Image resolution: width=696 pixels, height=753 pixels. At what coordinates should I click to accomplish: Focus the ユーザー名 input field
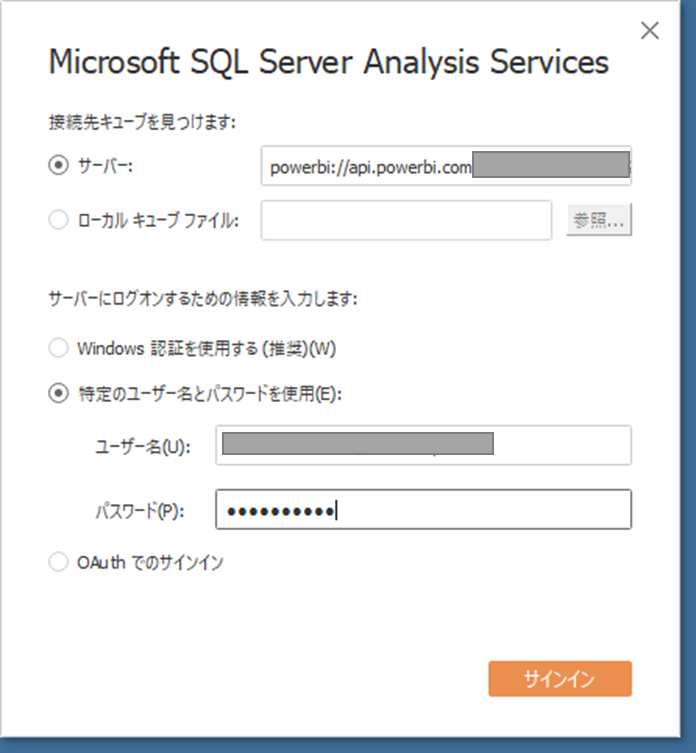click(423, 445)
